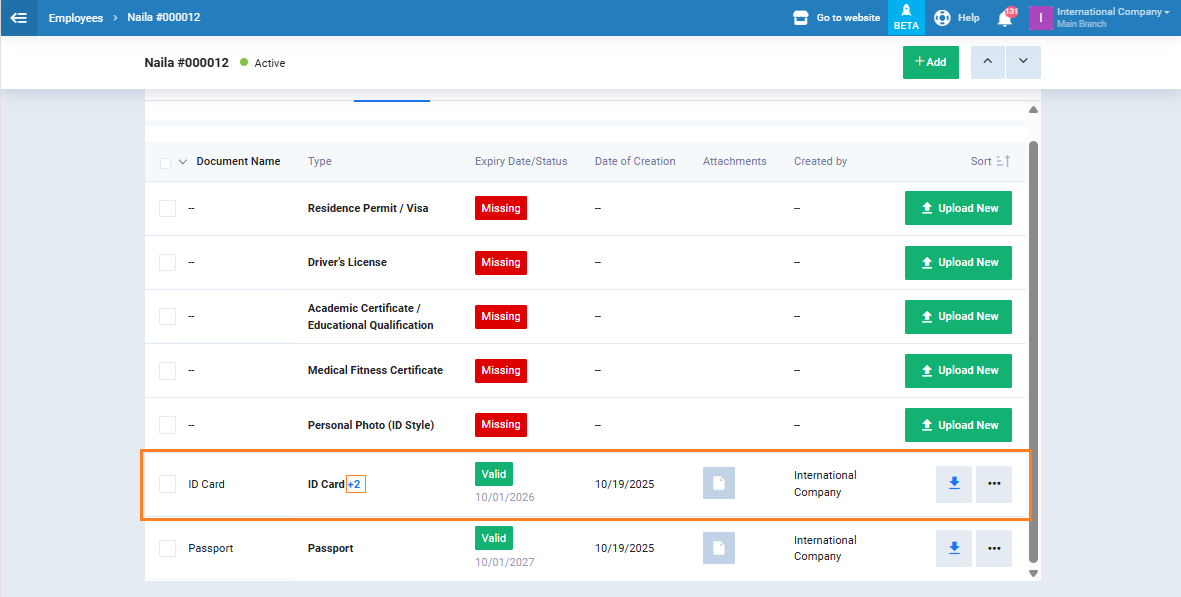Click the back arrow menu icon
This screenshot has height=597, width=1181.
point(18,18)
